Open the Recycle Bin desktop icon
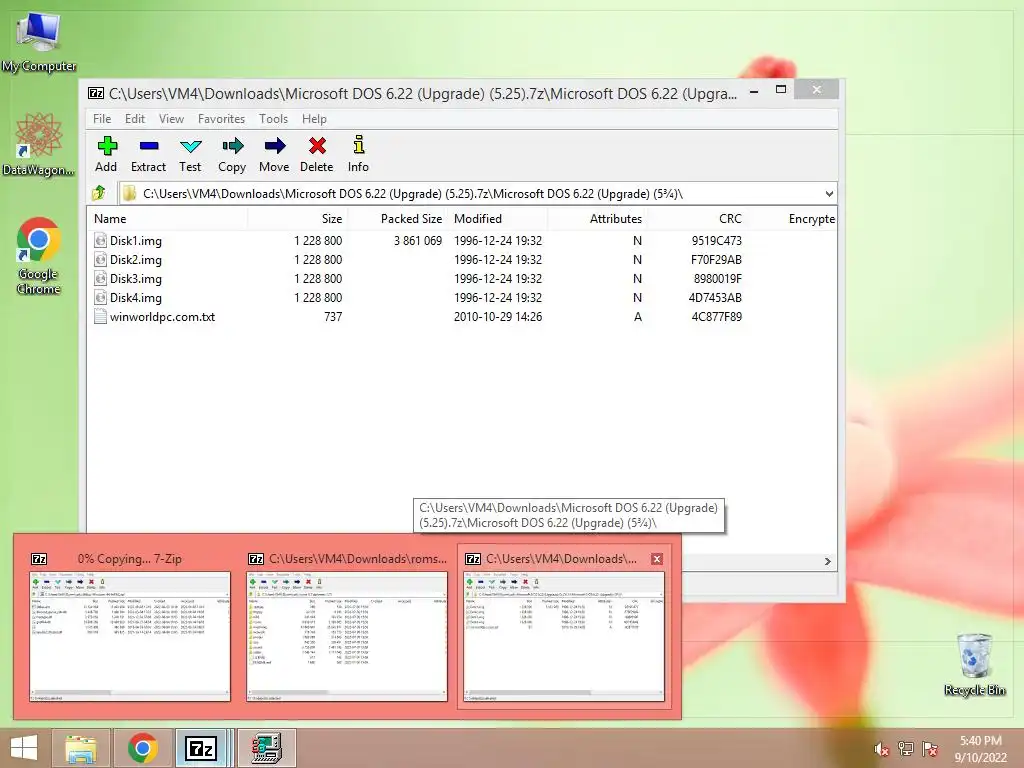 click(x=974, y=665)
